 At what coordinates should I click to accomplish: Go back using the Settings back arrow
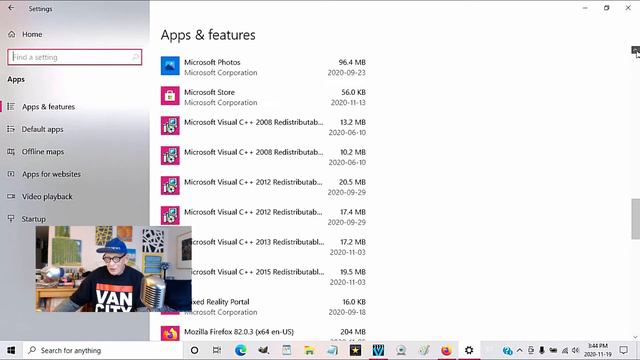(11, 8)
